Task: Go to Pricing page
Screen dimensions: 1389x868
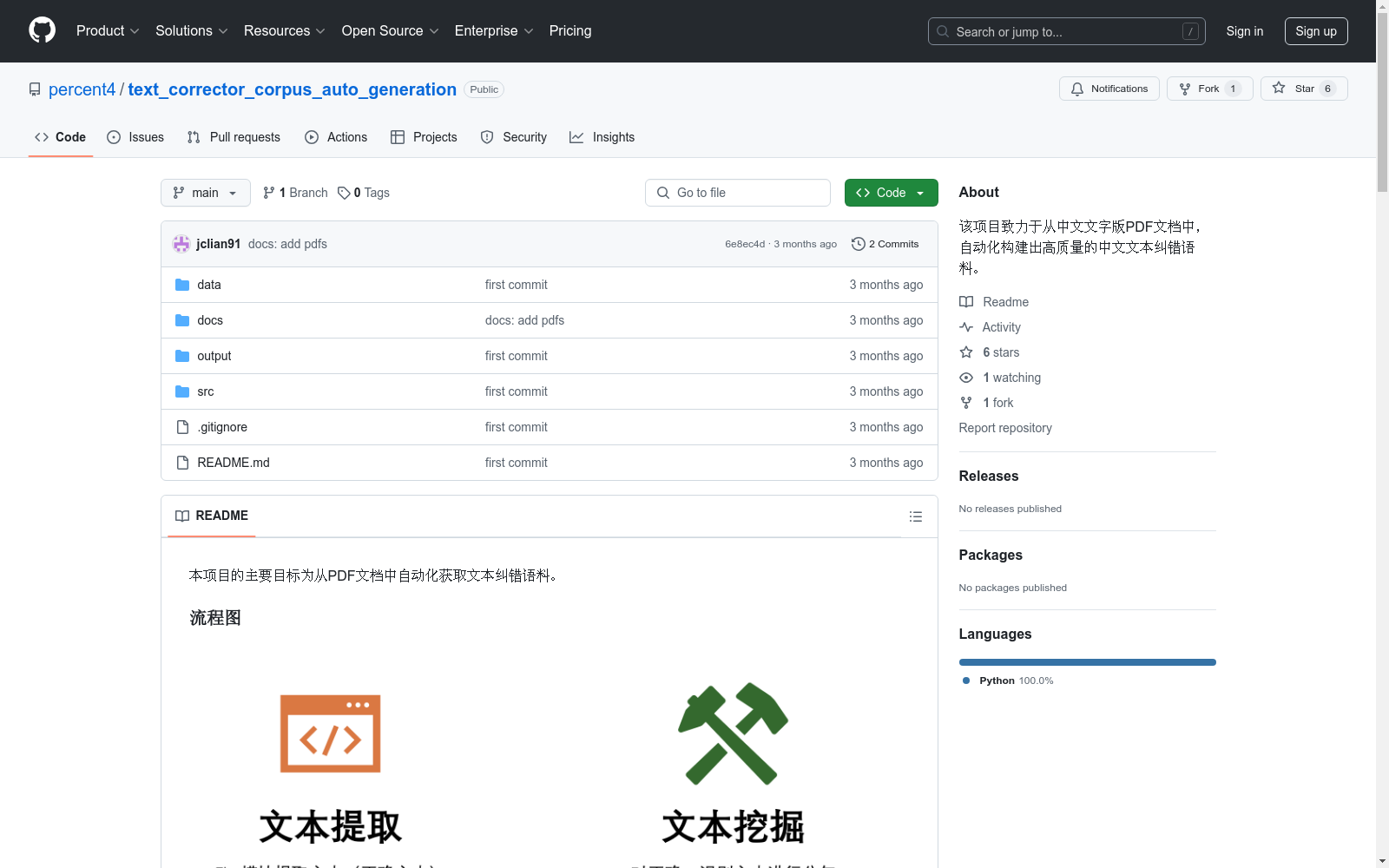Action: point(570,30)
